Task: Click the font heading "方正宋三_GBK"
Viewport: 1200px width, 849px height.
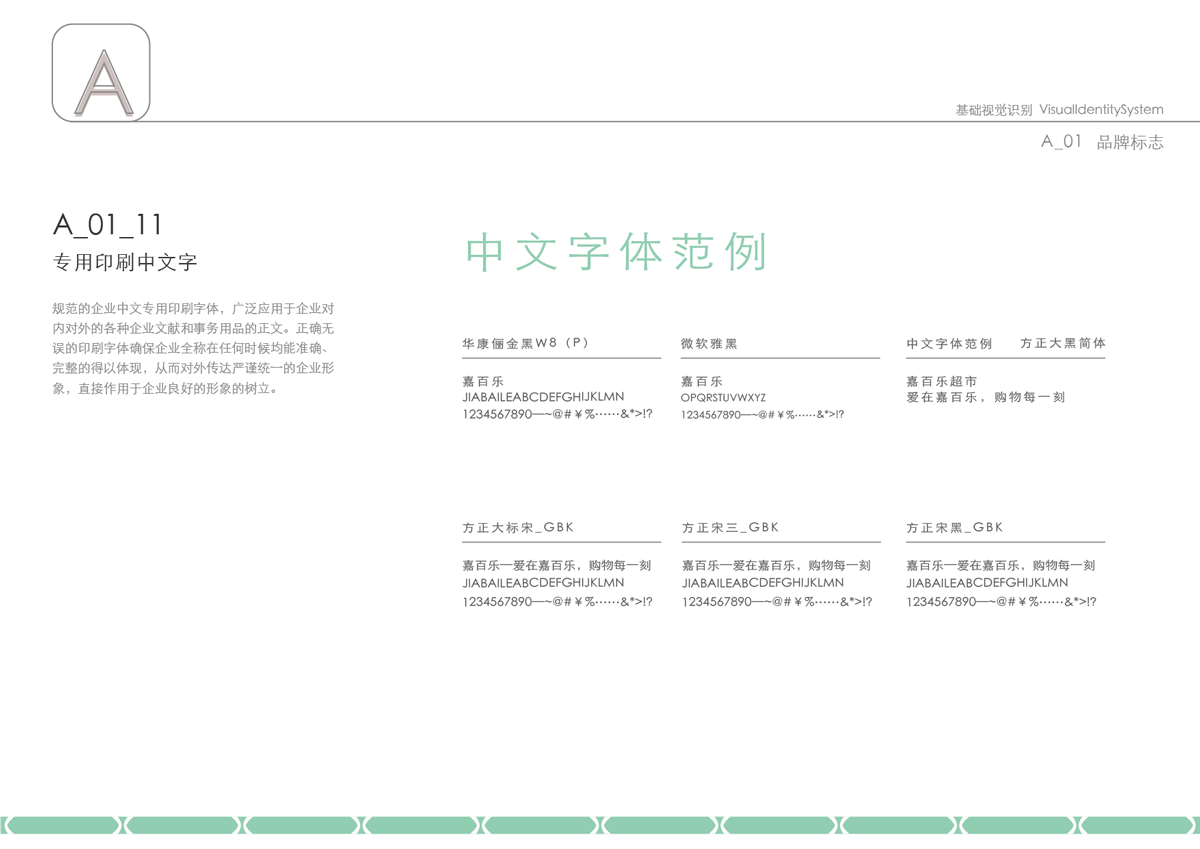Action: point(731,528)
